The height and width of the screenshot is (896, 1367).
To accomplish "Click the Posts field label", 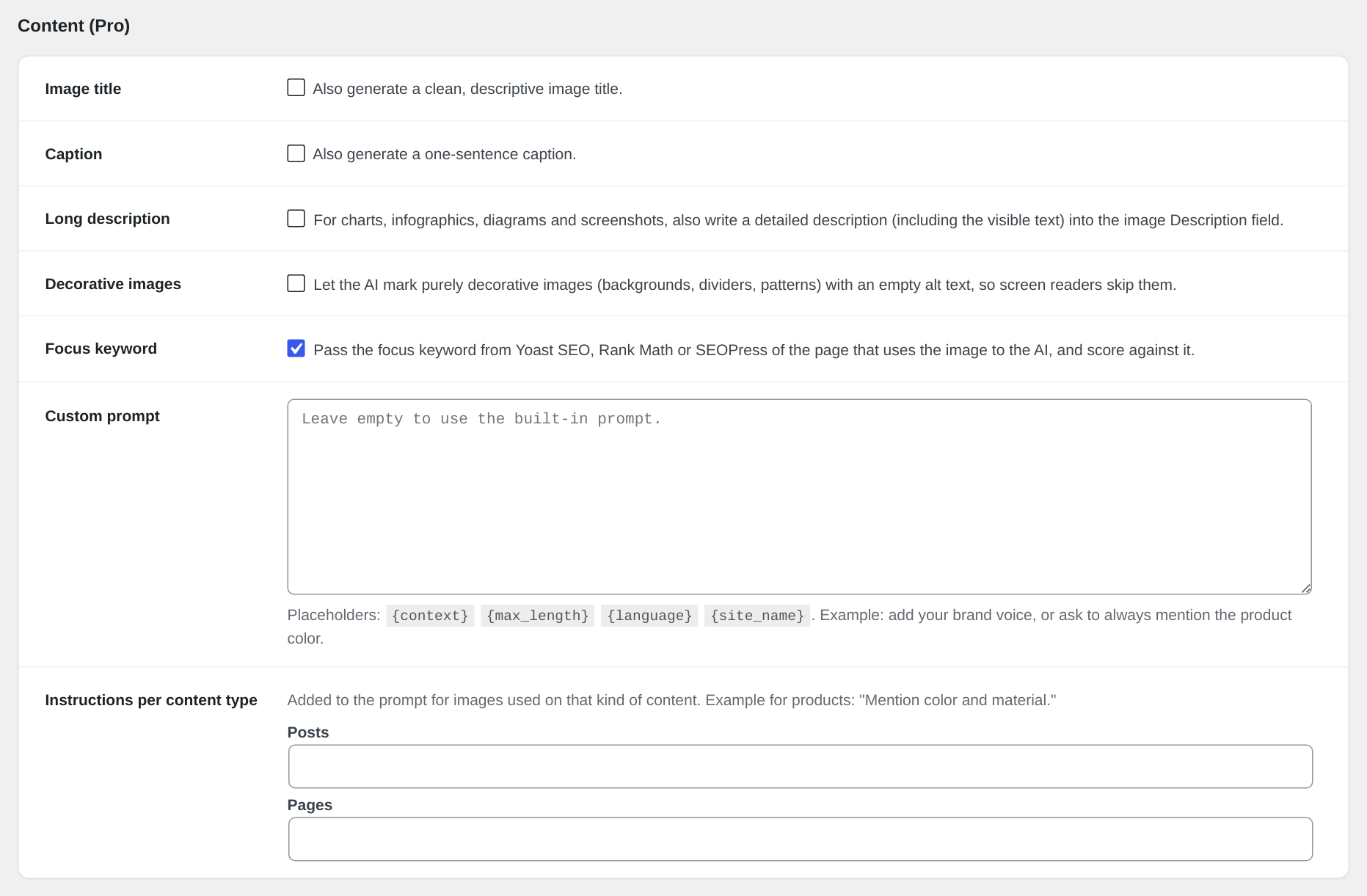I will (308, 732).
